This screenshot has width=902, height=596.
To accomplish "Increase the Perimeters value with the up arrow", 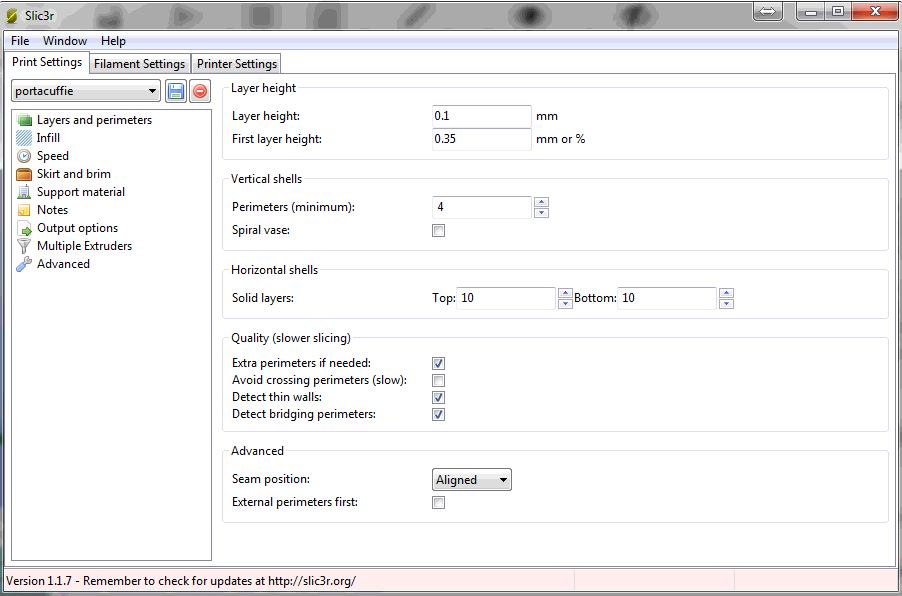I will point(541,202).
